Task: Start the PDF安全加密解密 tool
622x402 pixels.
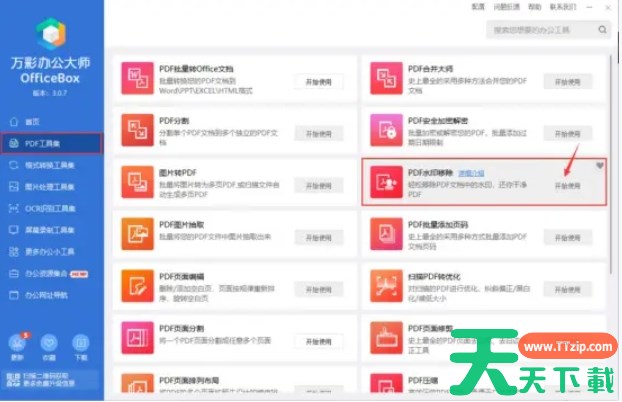Action: [x=567, y=134]
